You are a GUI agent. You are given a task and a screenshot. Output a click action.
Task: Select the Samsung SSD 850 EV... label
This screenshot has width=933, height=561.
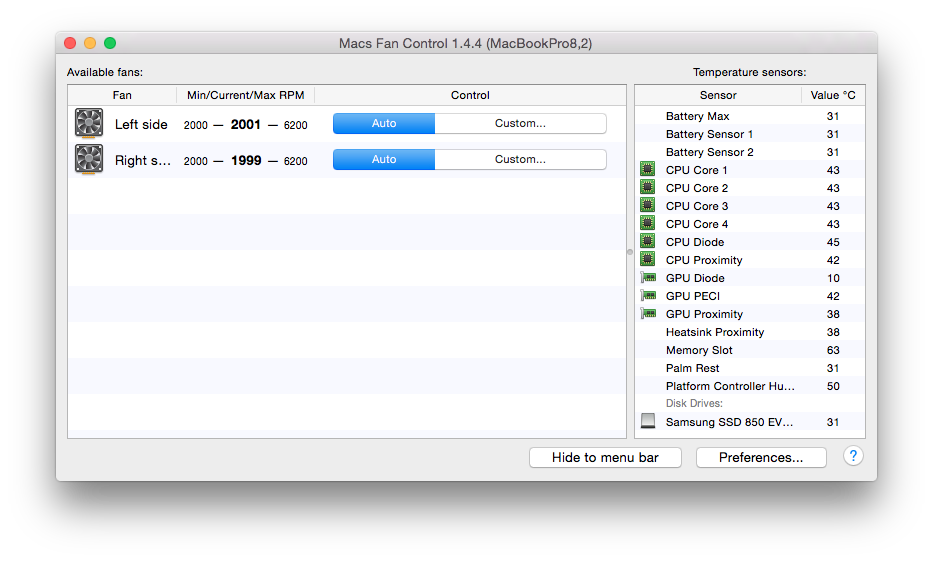coord(729,422)
